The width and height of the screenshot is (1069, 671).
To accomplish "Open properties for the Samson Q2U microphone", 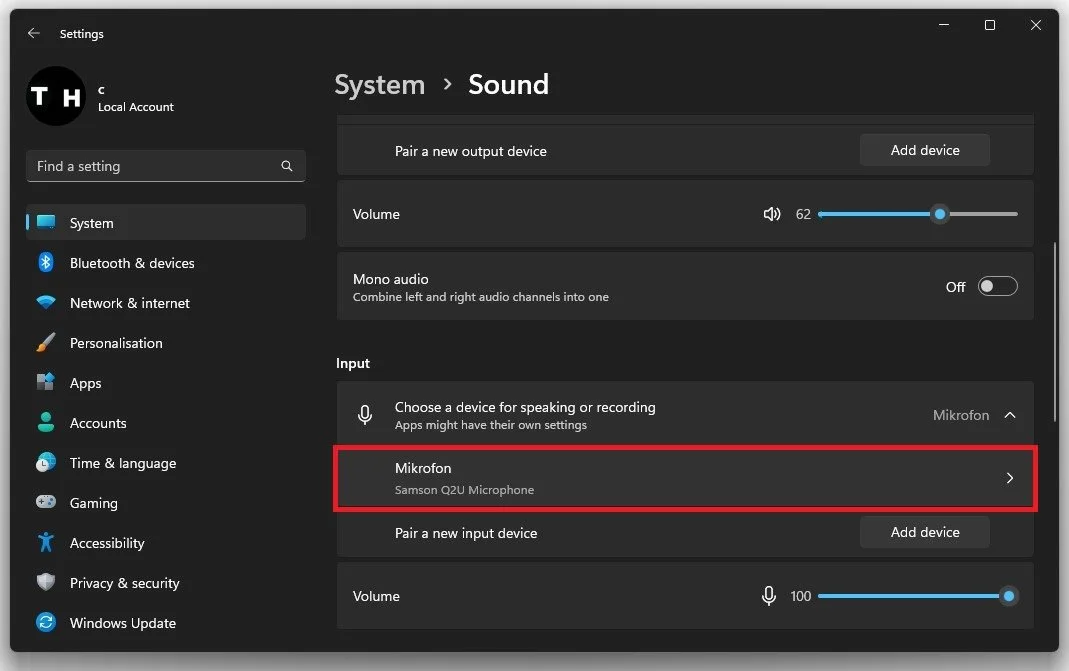I will pyautogui.click(x=684, y=478).
